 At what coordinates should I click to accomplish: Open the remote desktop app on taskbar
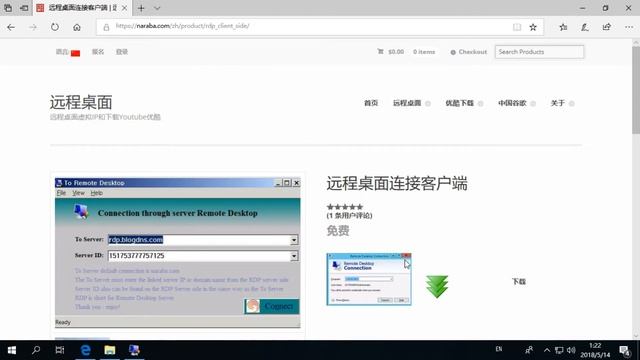pyautogui.click(x=134, y=350)
